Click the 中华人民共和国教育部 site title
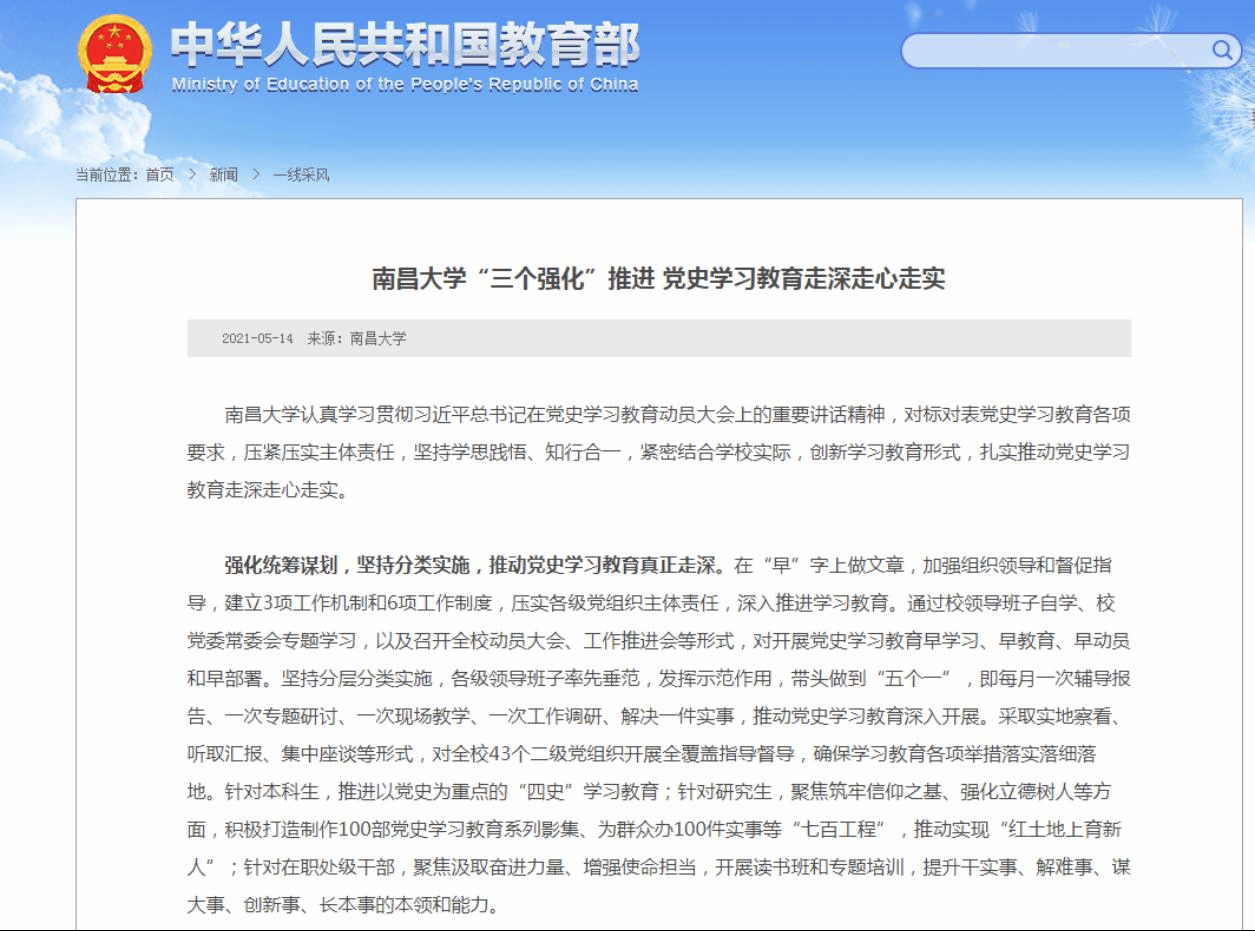Screen dimensions: 1255x931 click(x=404, y=44)
